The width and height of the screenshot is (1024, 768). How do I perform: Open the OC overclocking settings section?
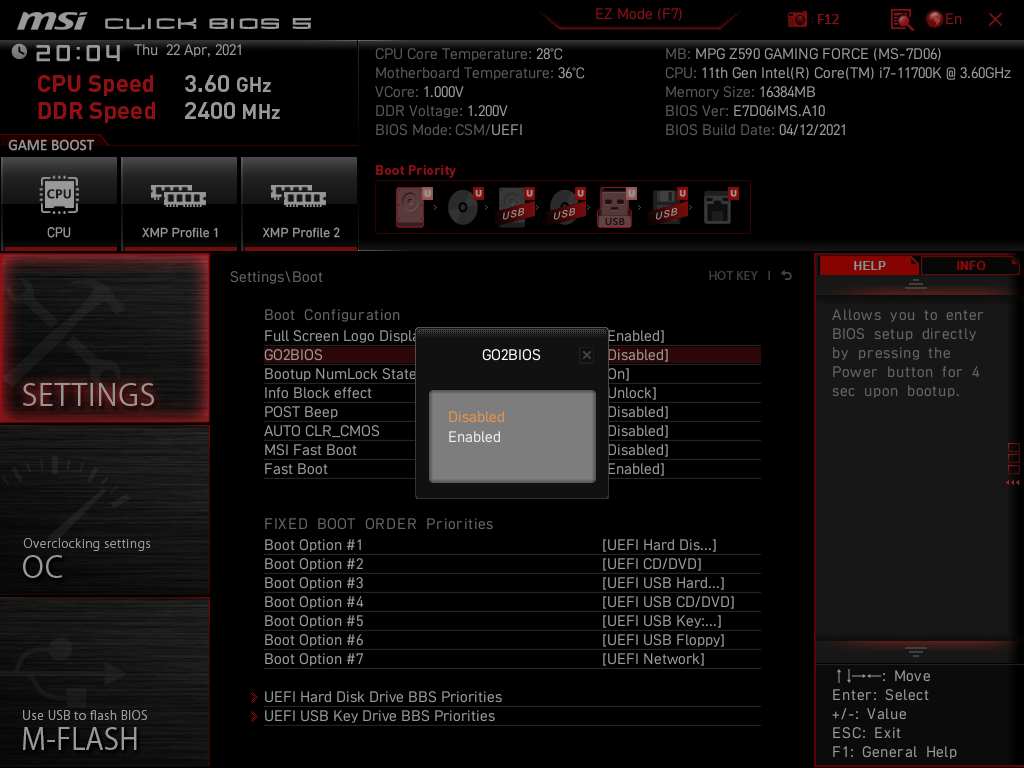point(104,511)
